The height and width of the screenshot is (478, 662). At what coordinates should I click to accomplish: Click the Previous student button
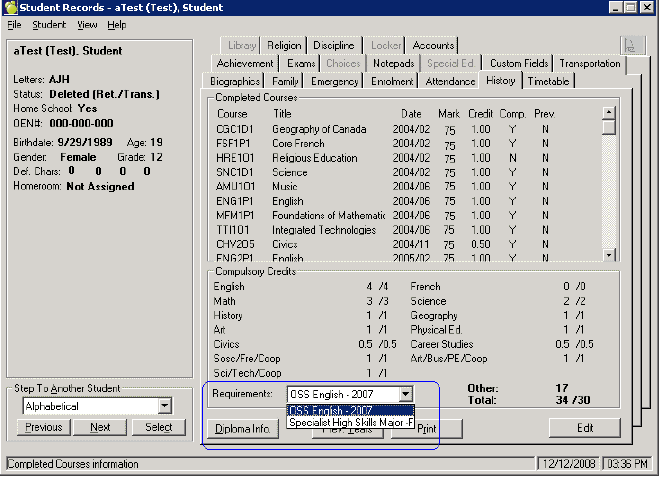44,427
